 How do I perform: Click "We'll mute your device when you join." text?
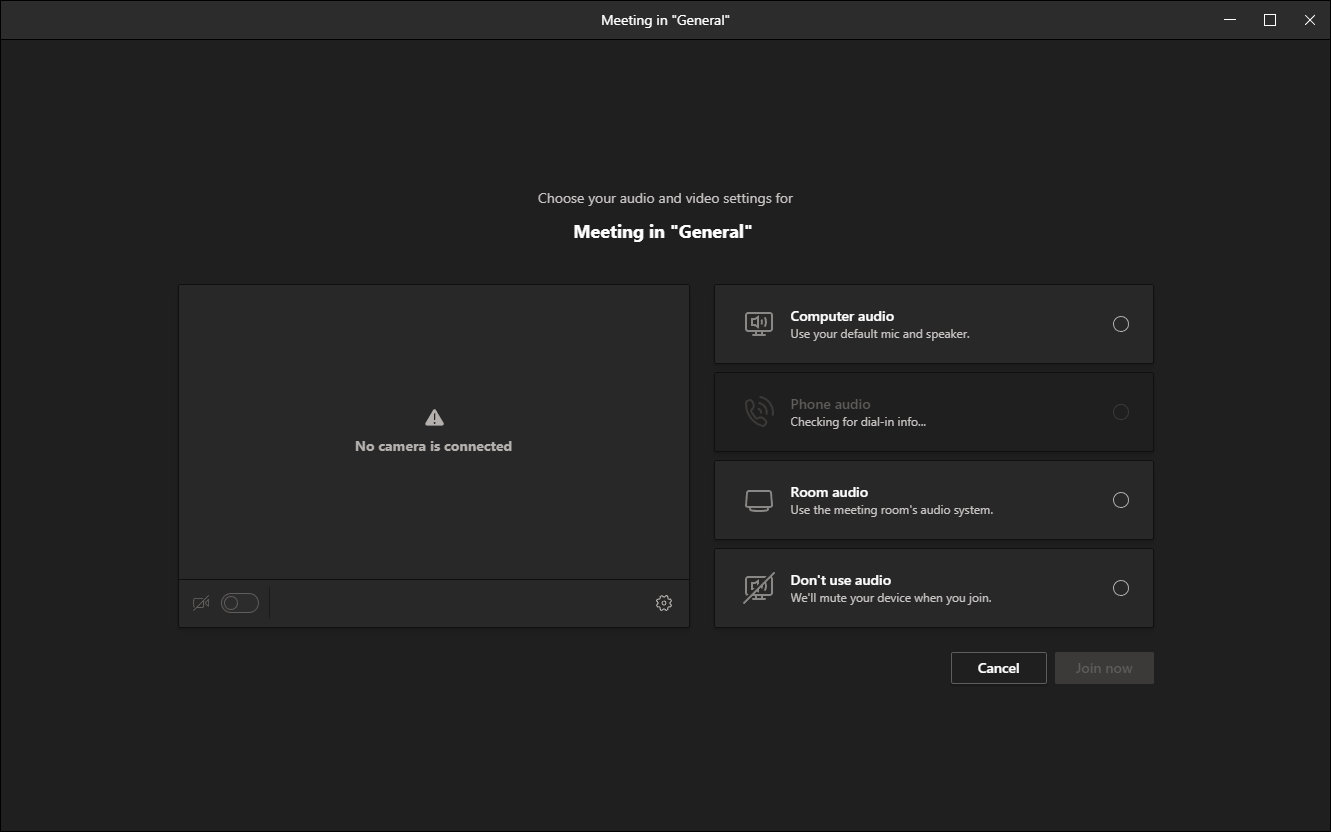tap(891, 598)
